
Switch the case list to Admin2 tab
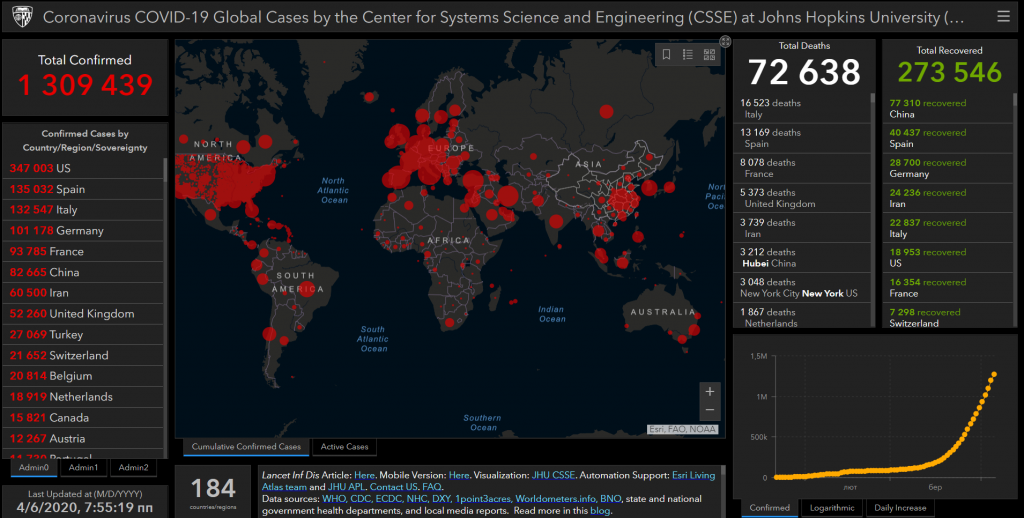133,467
